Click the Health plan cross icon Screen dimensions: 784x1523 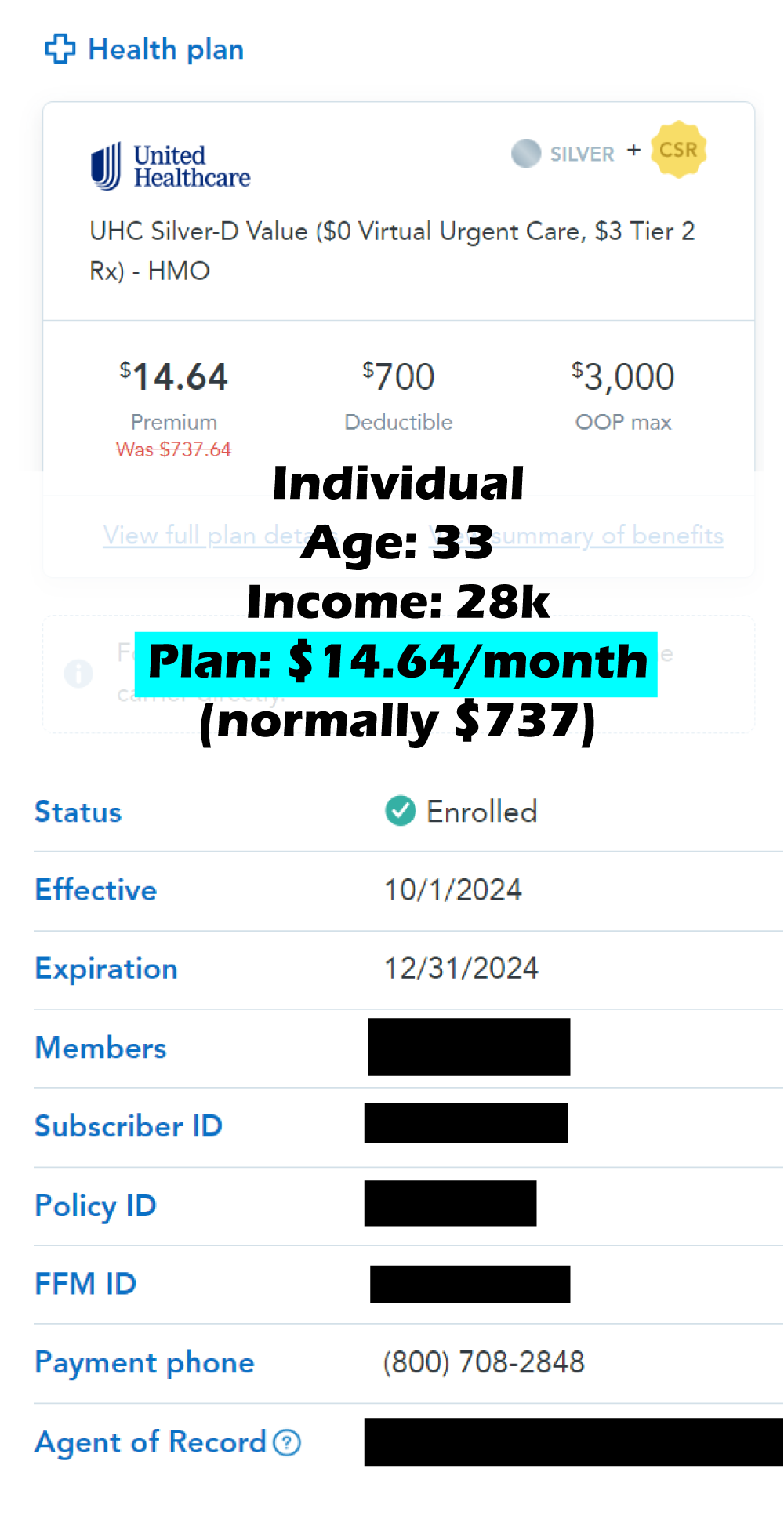(60, 49)
